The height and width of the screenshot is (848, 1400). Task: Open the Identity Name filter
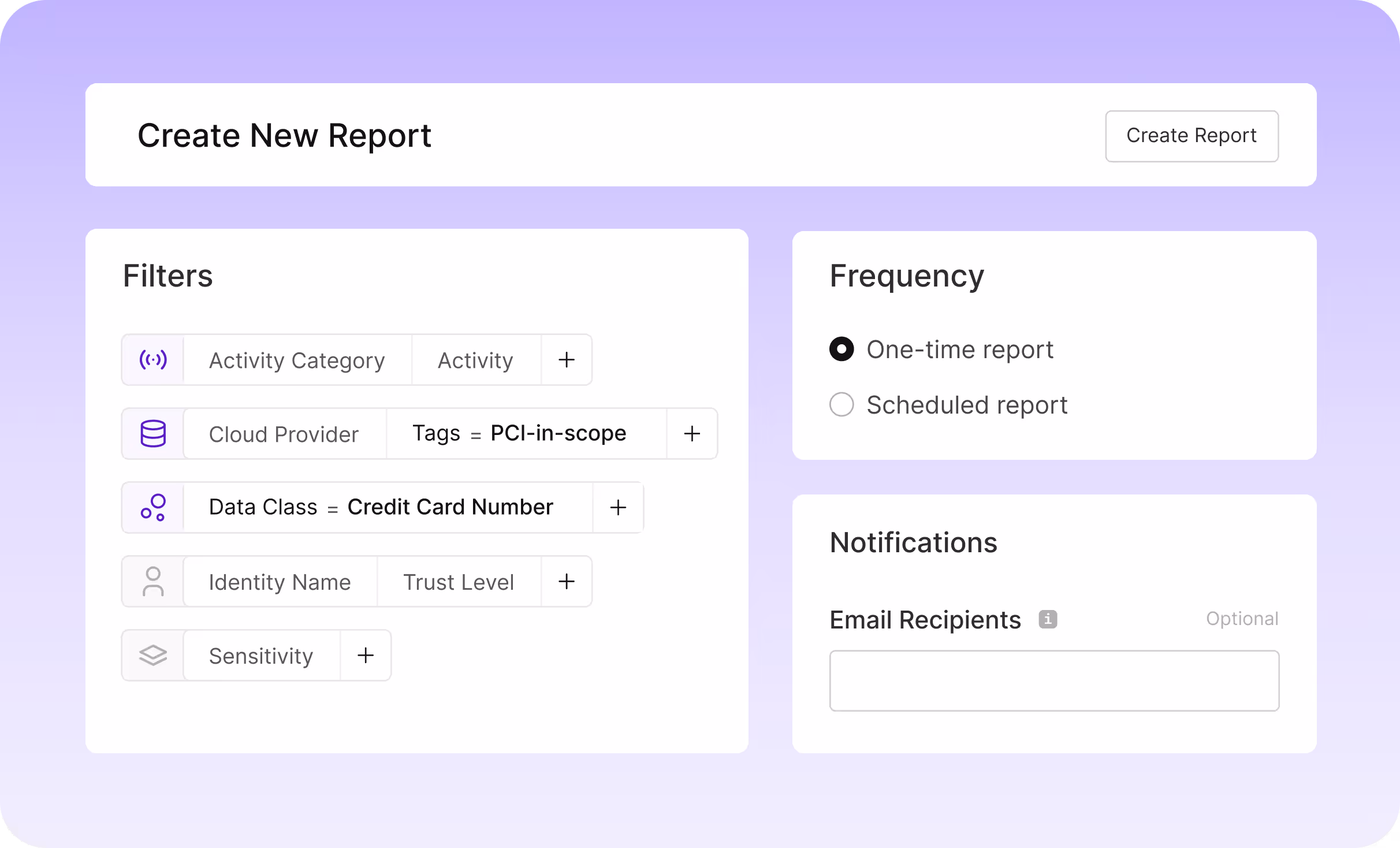point(280,582)
